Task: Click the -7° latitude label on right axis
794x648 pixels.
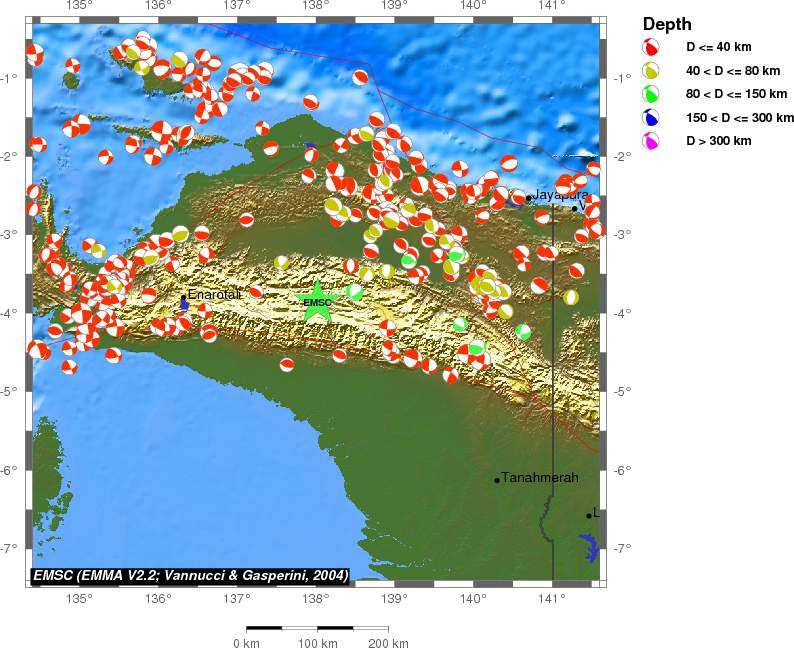Action: pyautogui.click(x=621, y=548)
